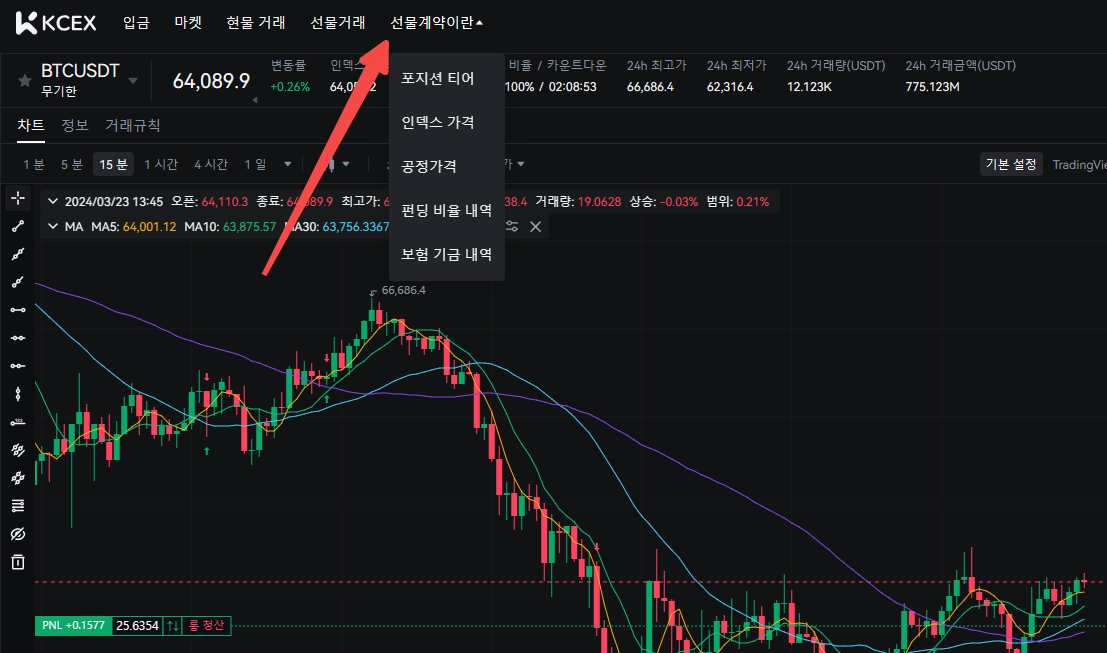The width and height of the screenshot is (1107, 653).
Task: Select the 5 분 timeframe
Action: pyautogui.click(x=72, y=164)
